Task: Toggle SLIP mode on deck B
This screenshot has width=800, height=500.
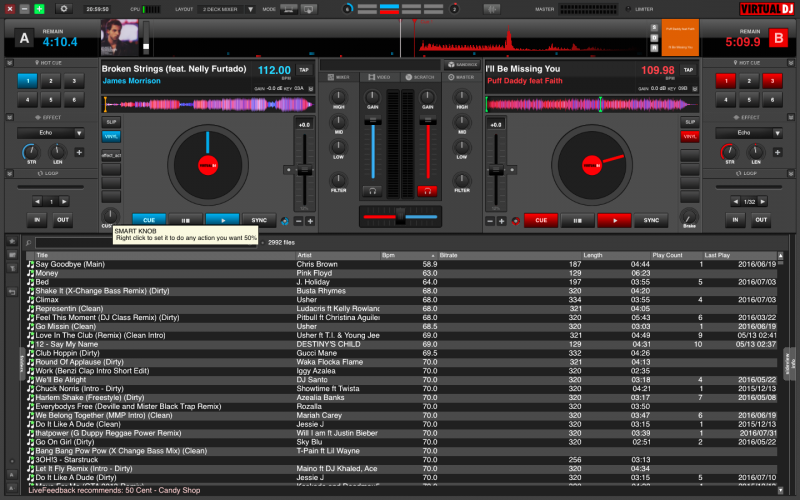Action: coord(690,122)
